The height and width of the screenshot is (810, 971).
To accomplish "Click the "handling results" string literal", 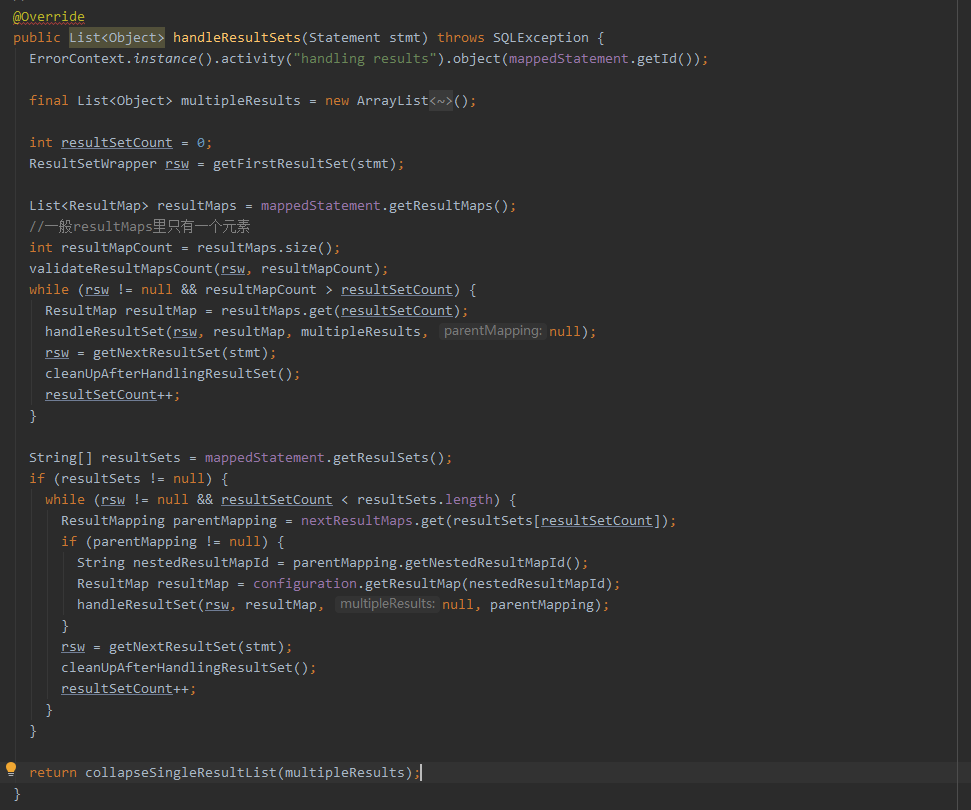I will 364,59.
